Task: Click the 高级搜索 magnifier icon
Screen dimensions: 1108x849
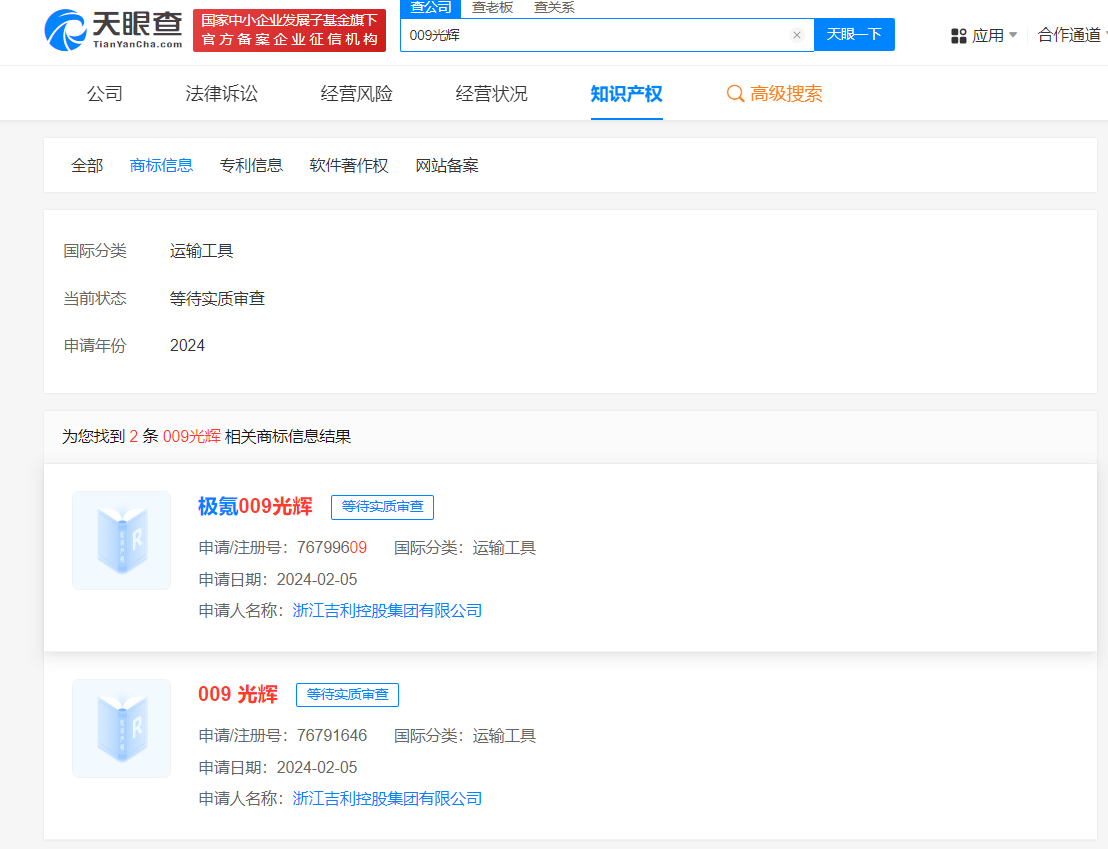Action: pos(735,94)
